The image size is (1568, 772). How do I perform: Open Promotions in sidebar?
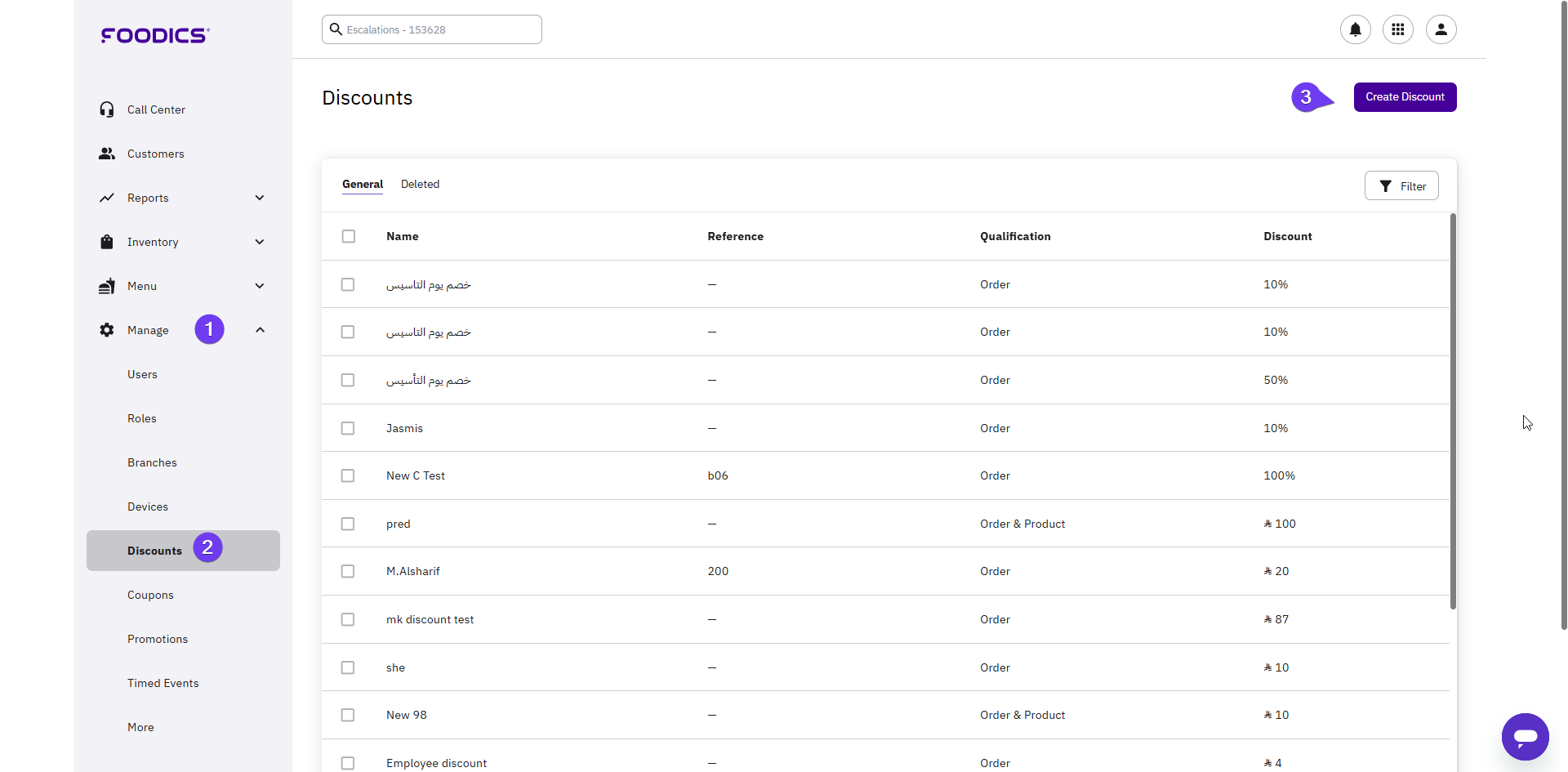pyautogui.click(x=158, y=639)
